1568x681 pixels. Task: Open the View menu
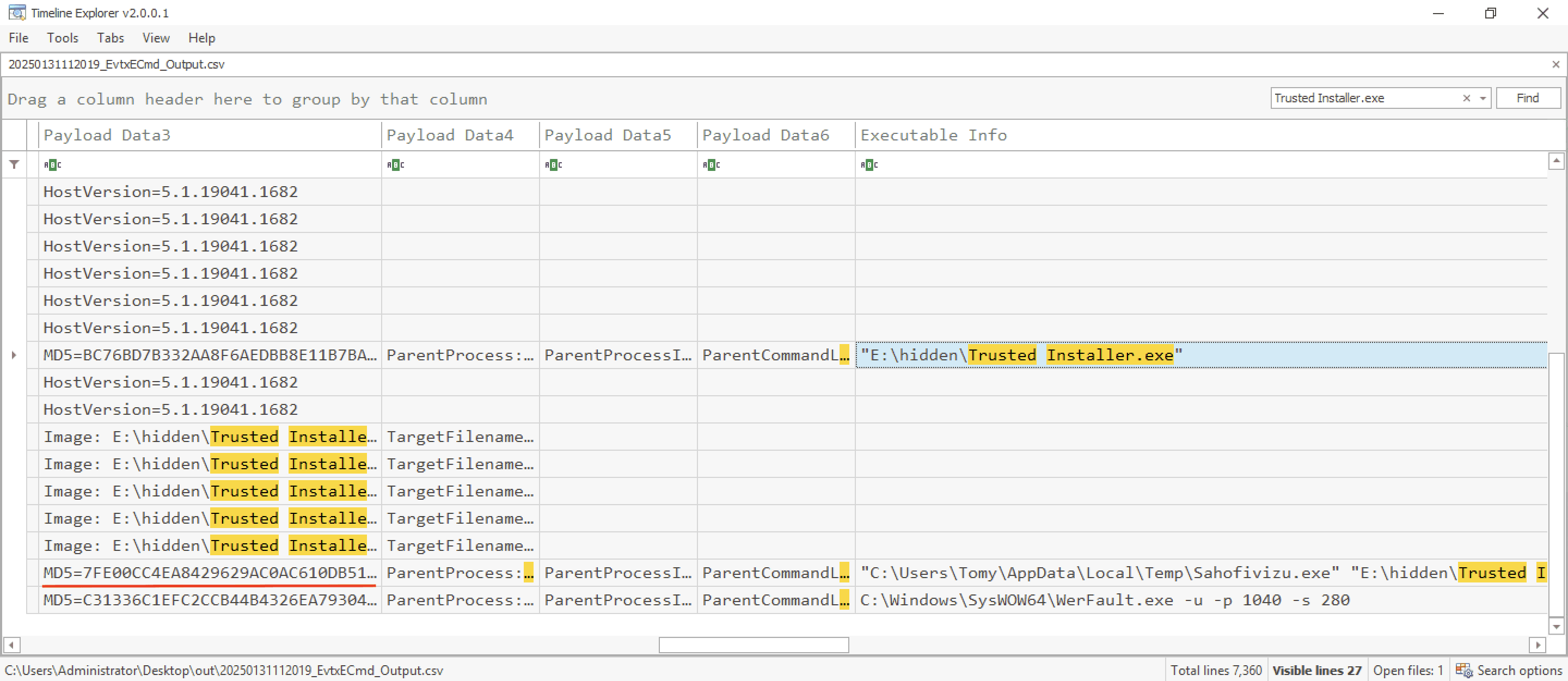pyautogui.click(x=156, y=38)
